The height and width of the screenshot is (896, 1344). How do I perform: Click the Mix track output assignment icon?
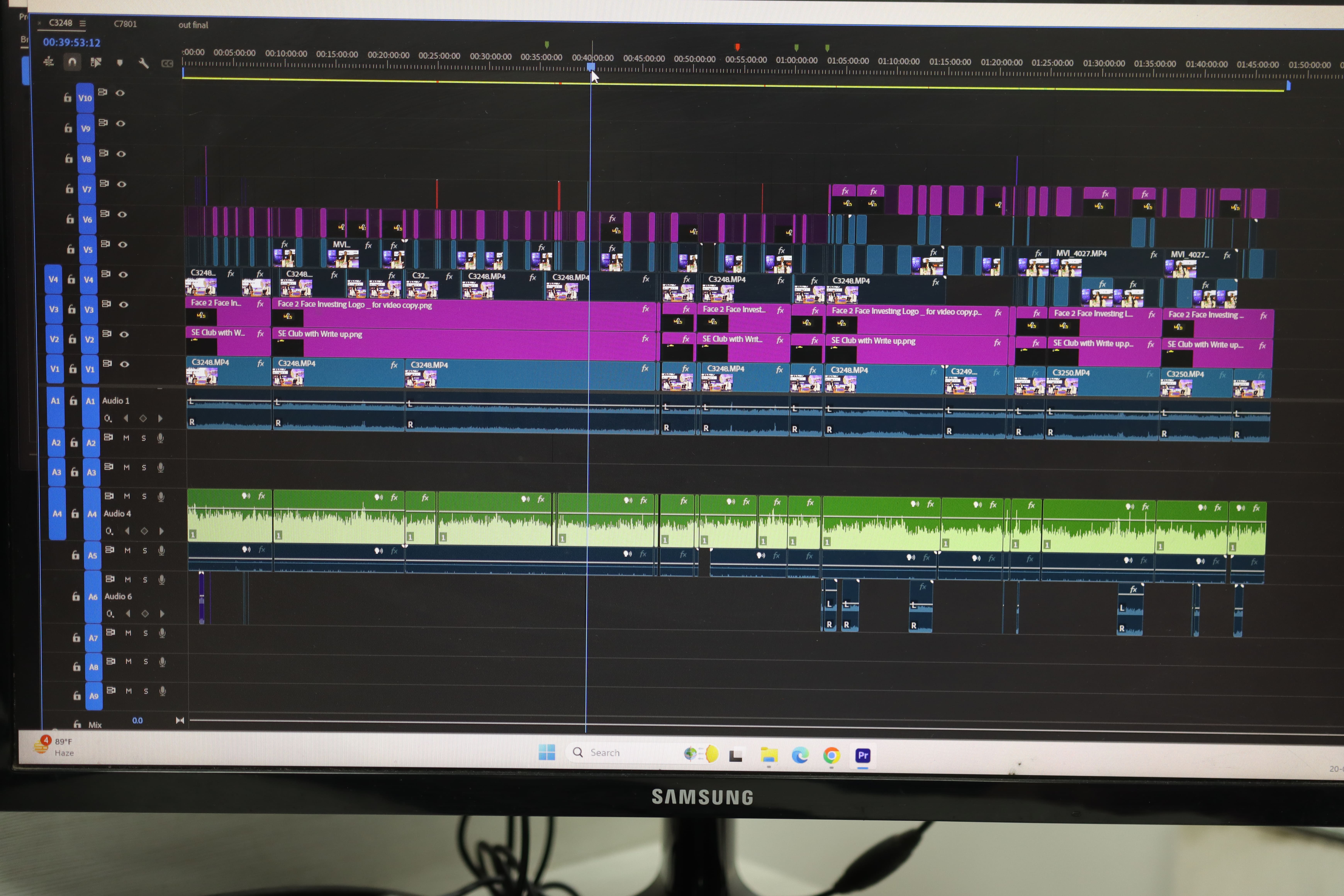180,721
